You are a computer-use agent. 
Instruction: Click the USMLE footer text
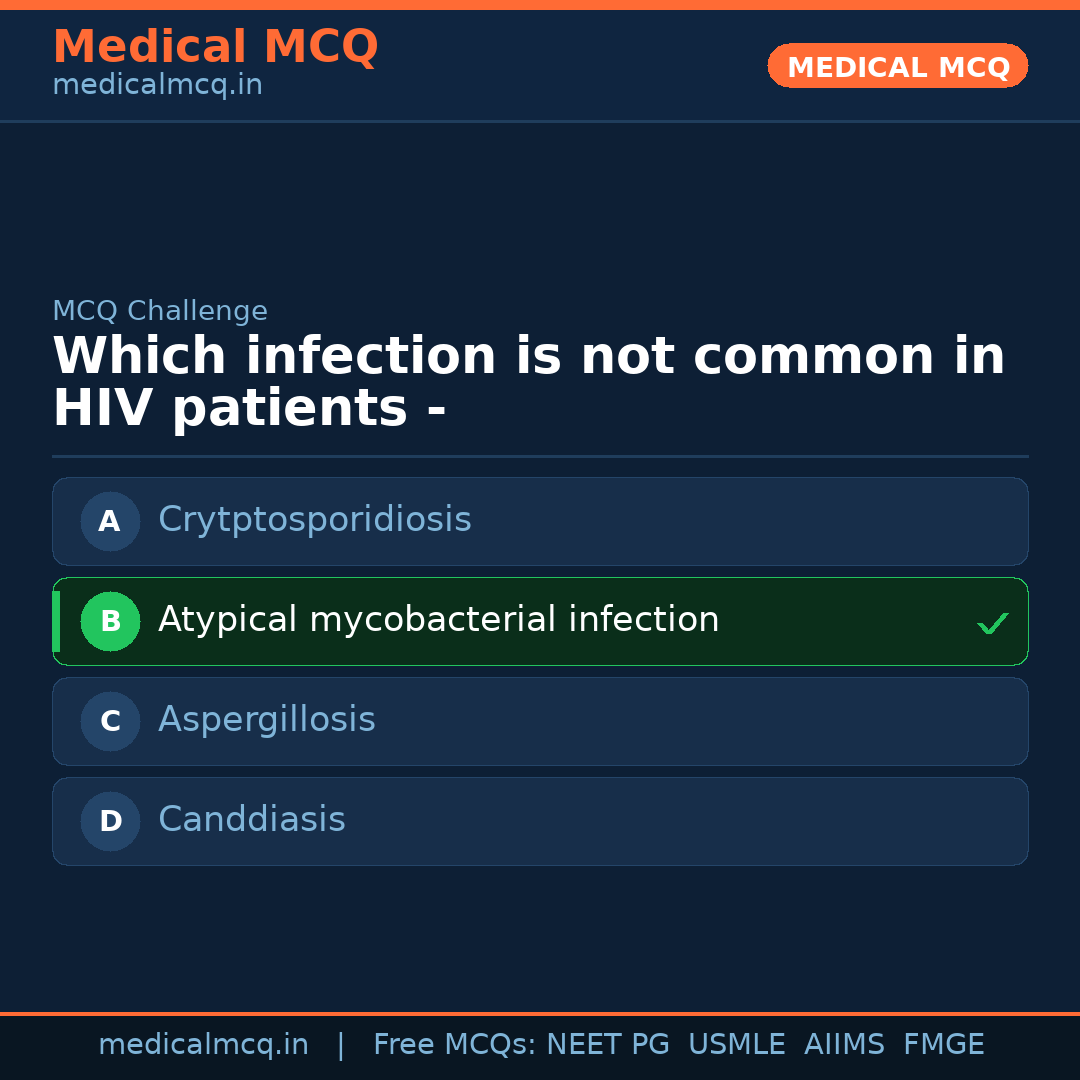[x=736, y=1045]
